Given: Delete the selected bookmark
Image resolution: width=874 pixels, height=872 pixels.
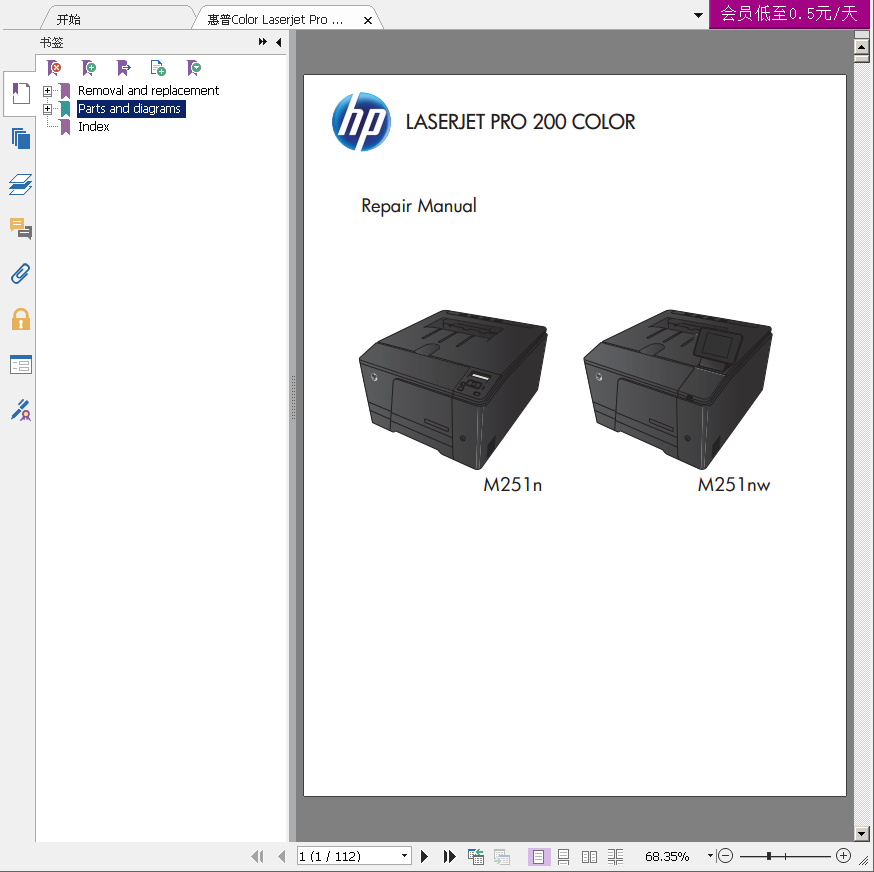Looking at the screenshot, I should 54,68.
